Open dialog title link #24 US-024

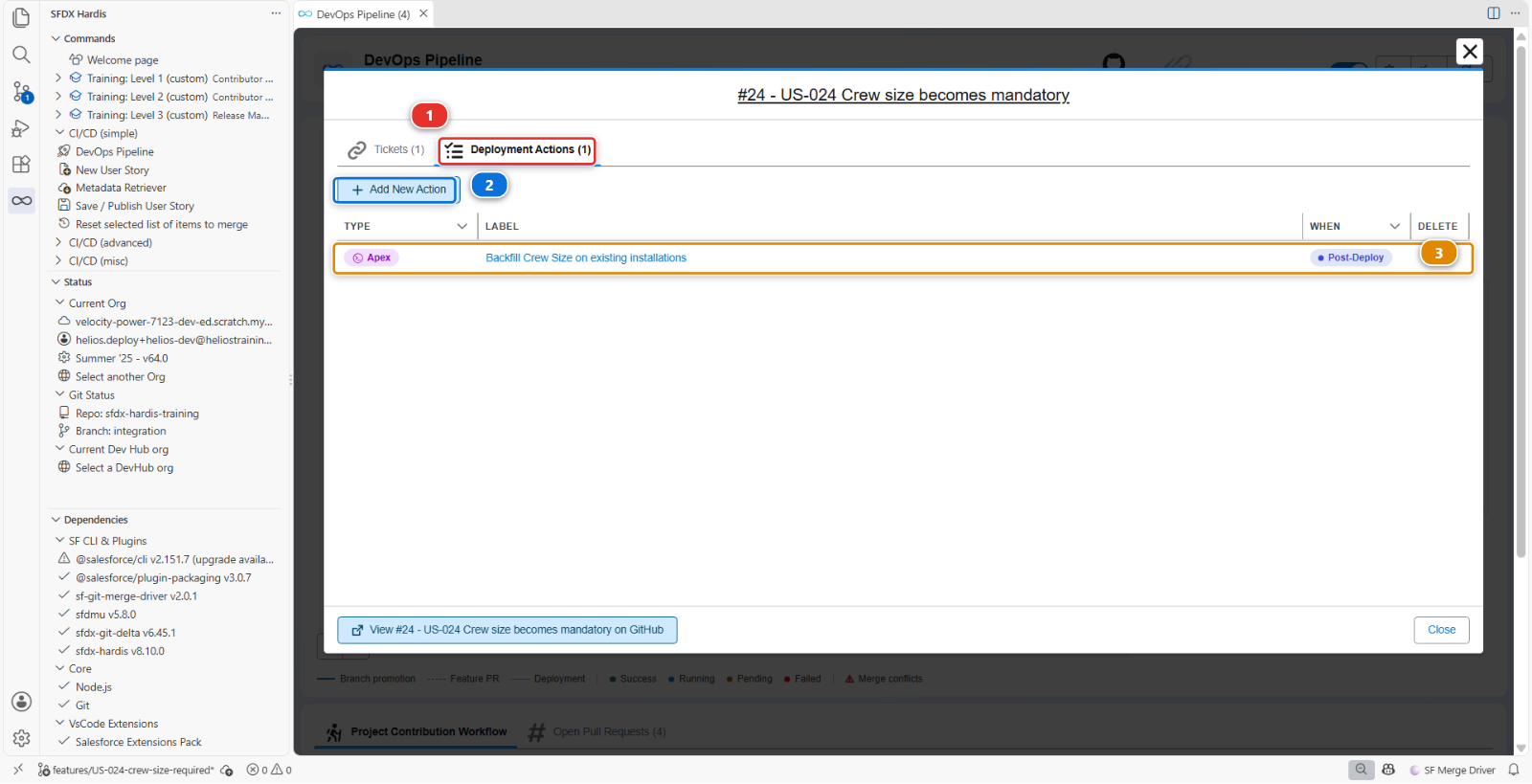click(903, 95)
